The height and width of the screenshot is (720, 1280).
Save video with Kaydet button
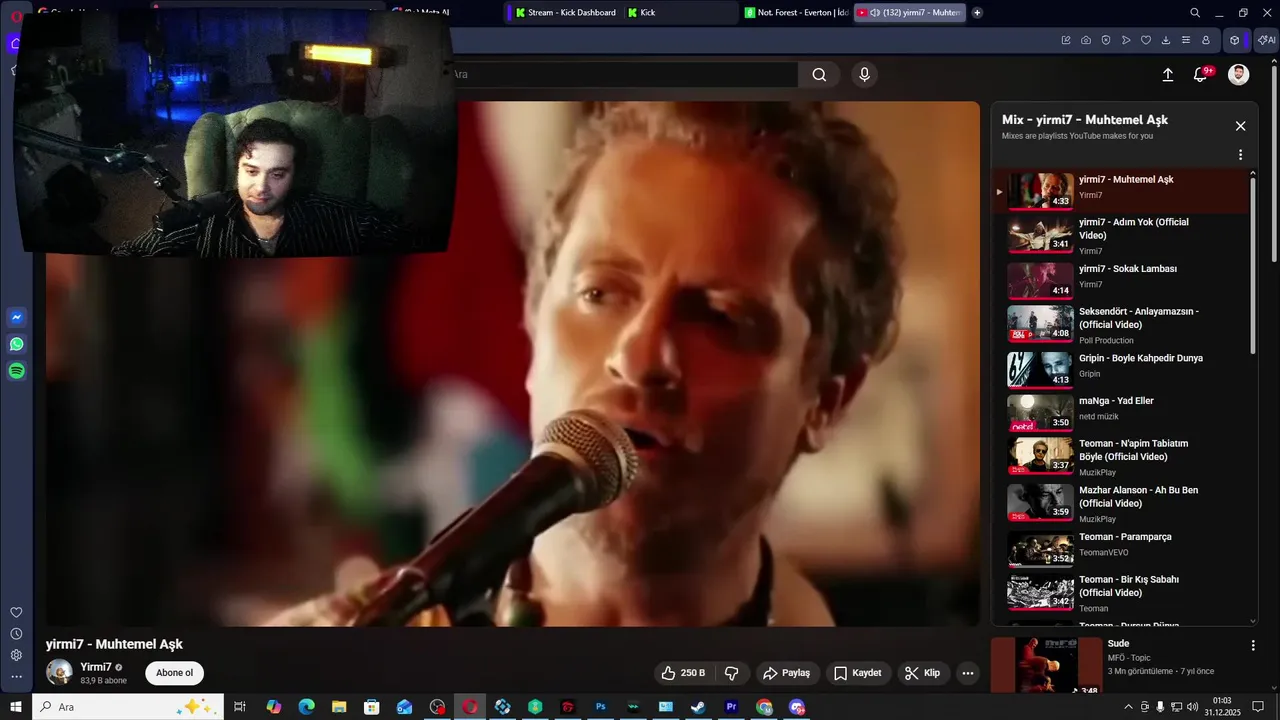858,673
